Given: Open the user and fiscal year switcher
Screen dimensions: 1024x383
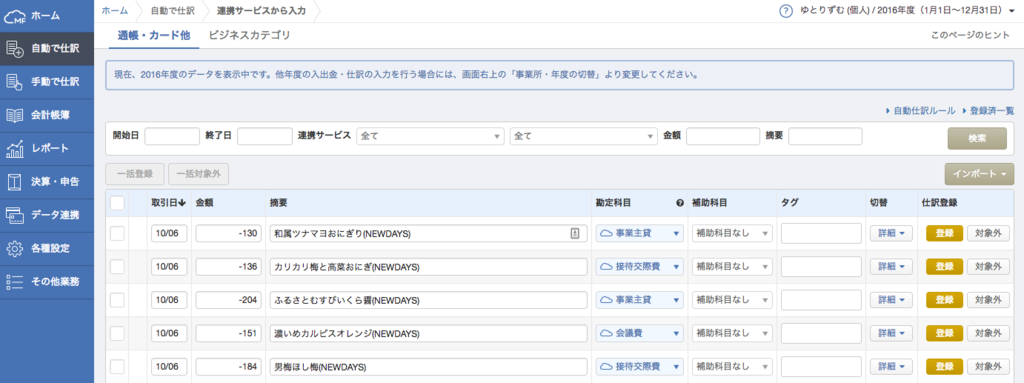Looking at the screenshot, I should tap(907, 11).
